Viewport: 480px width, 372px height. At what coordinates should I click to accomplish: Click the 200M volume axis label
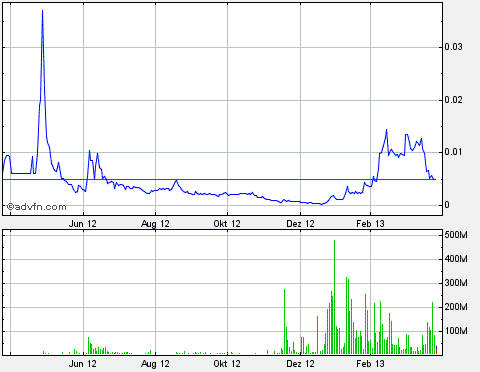point(456,307)
